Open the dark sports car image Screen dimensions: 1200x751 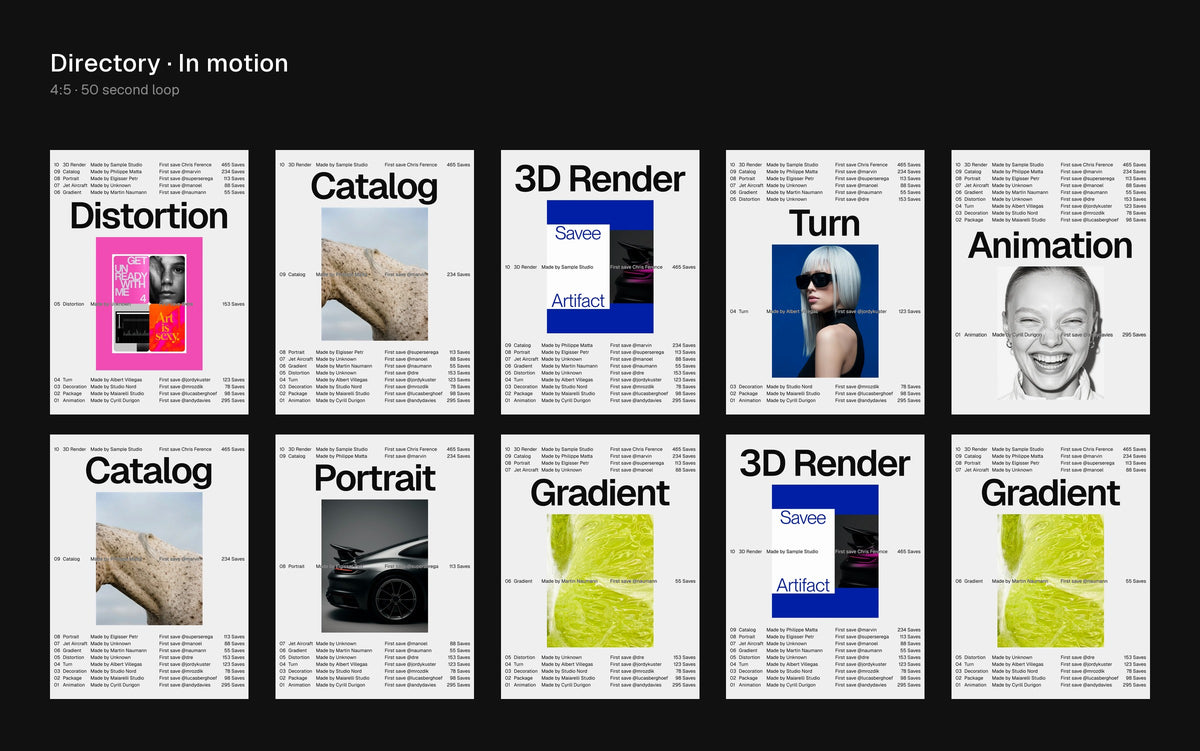click(x=375, y=566)
